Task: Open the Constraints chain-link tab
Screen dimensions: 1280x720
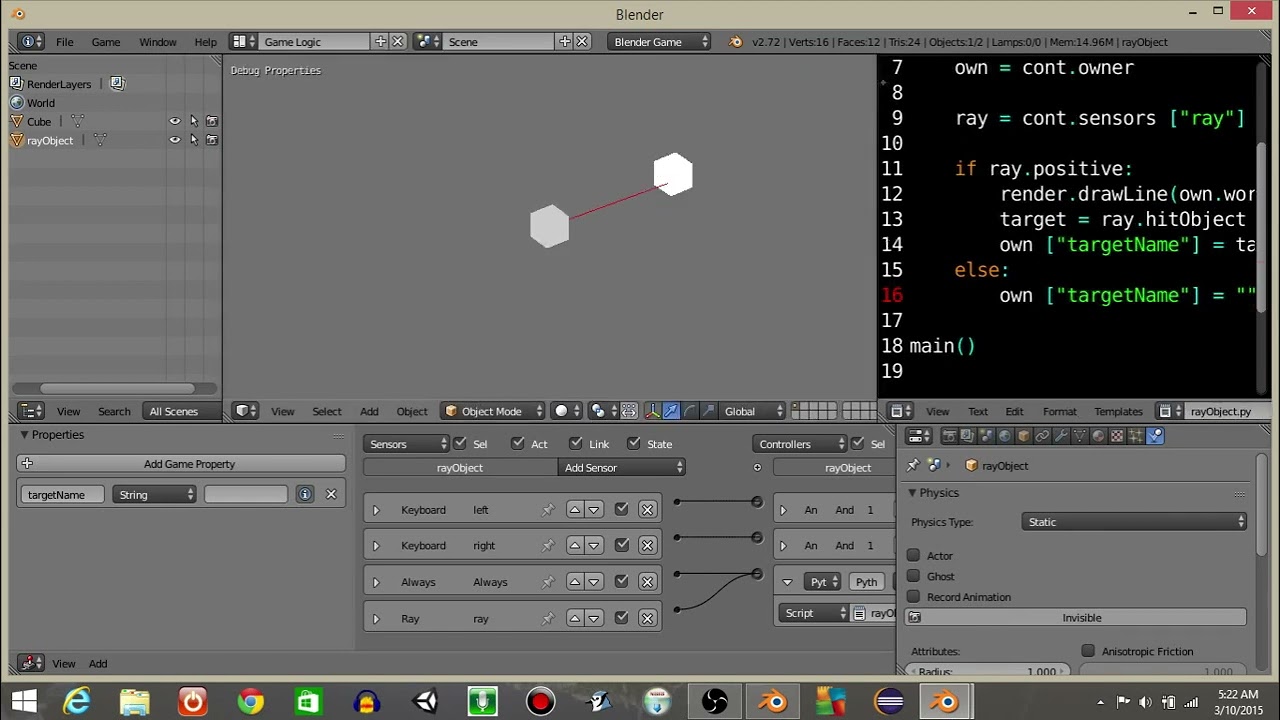Action: click(1042, 435)
